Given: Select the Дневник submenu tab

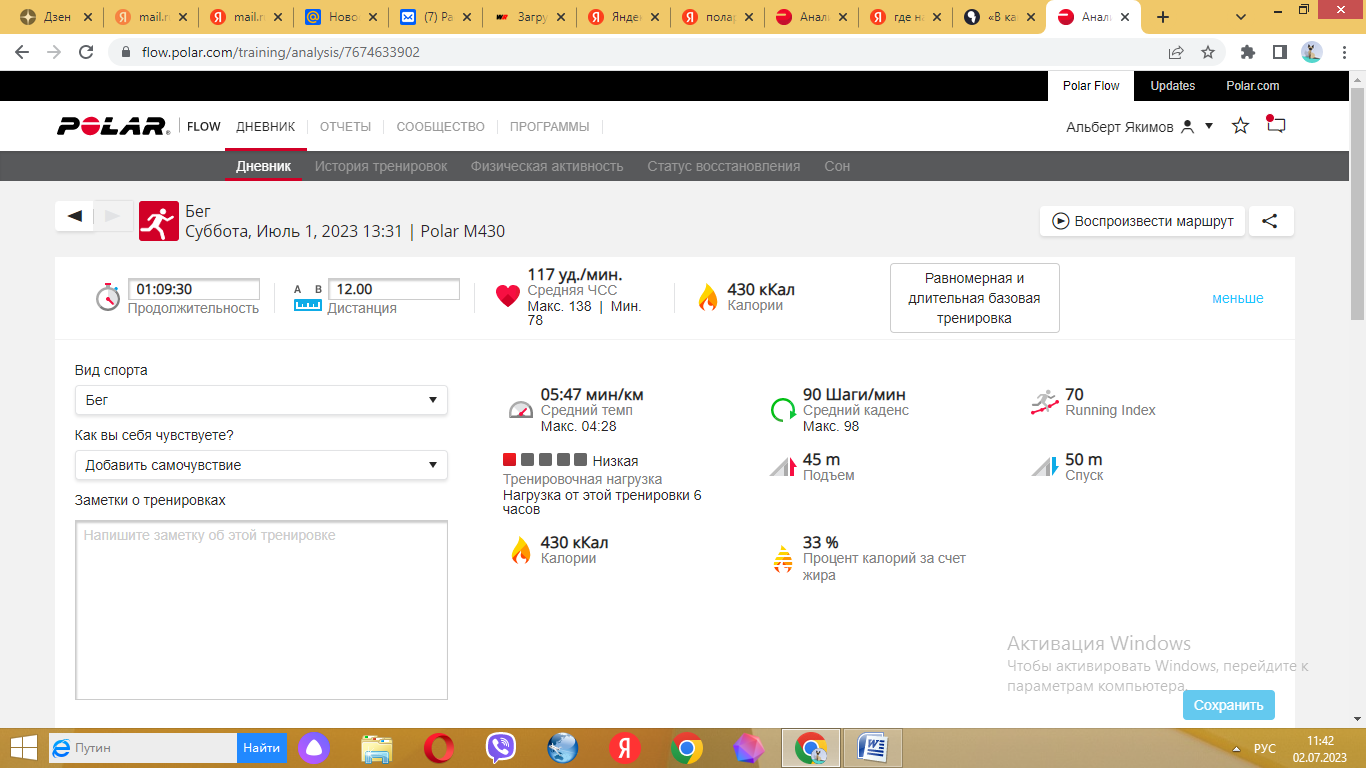Looking at the screenshot, I should 264,166.
